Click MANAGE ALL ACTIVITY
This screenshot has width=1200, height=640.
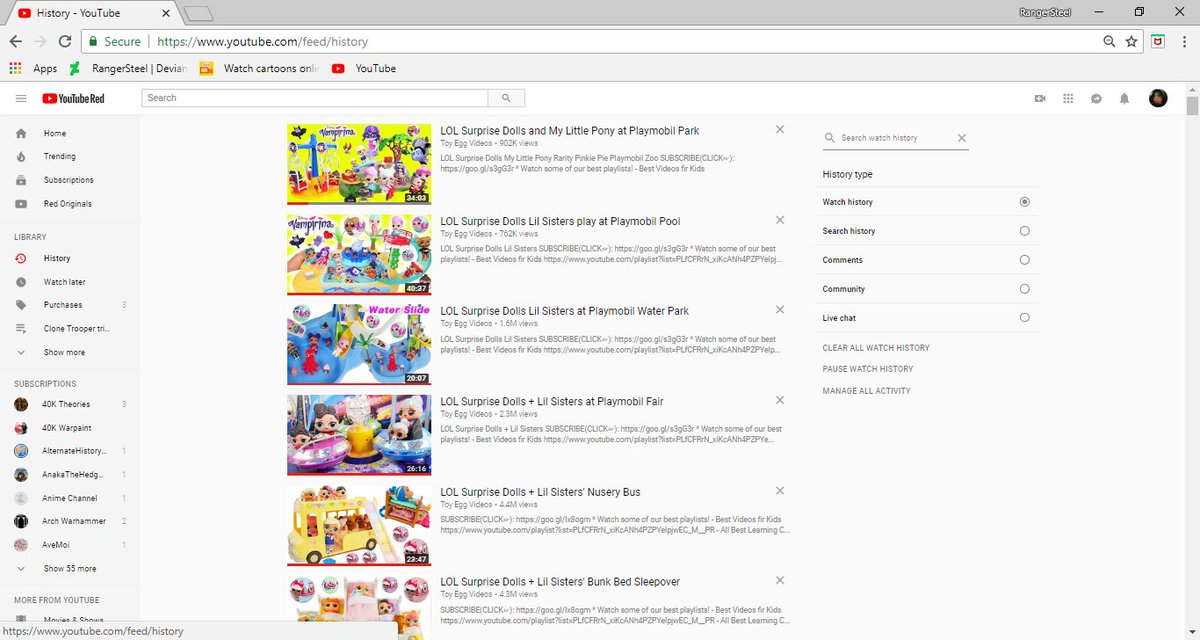pyautogui.click(x=866, y=391)
